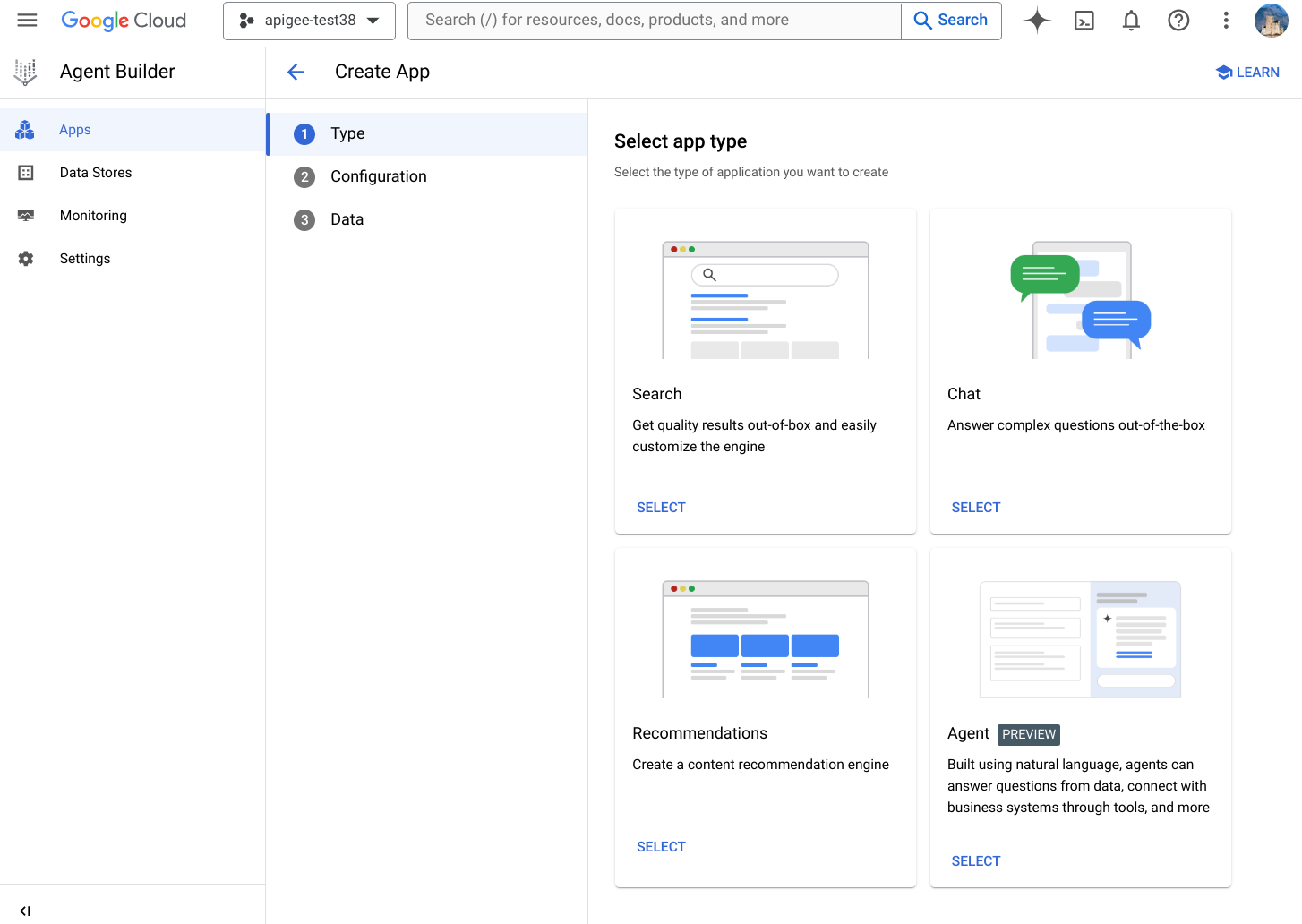1302x924 pixels.
Task: Open the main navigation hamburger menu
Action: point(28,20)
